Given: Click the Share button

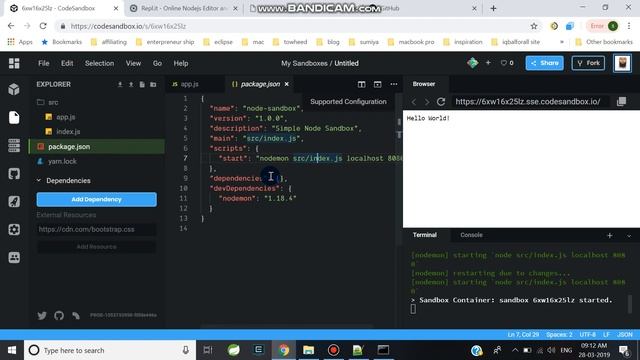Looking at the screenshot, I should coord(544,63).
